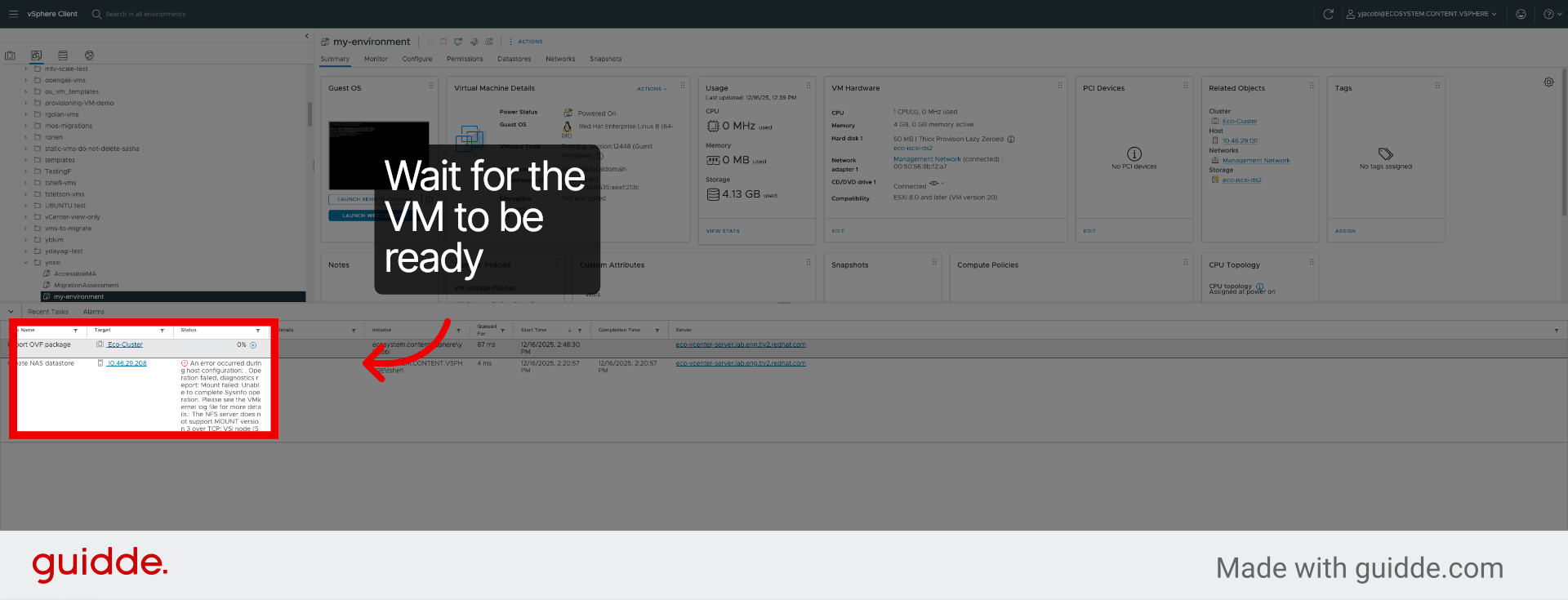Open the Snapshots tab
Image resolution: width=1568 pixels, height=600 pixels.
pyautogui.click(x=606, y=59)
